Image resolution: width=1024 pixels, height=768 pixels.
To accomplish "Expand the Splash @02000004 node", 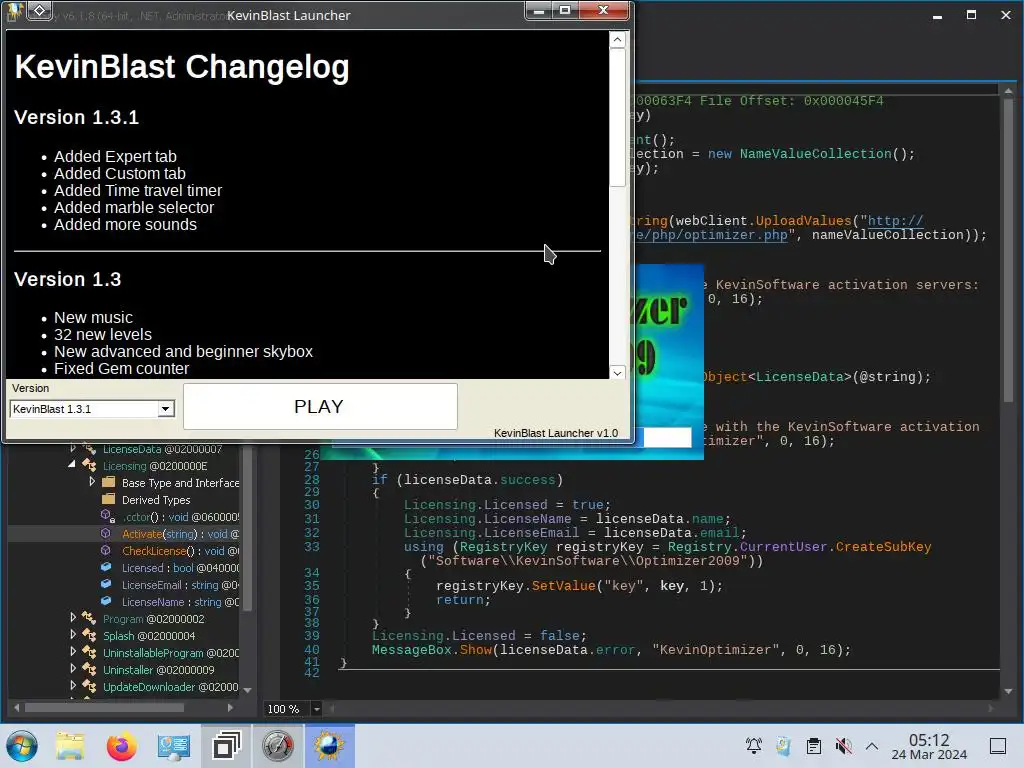I will [x=72, y=635].
